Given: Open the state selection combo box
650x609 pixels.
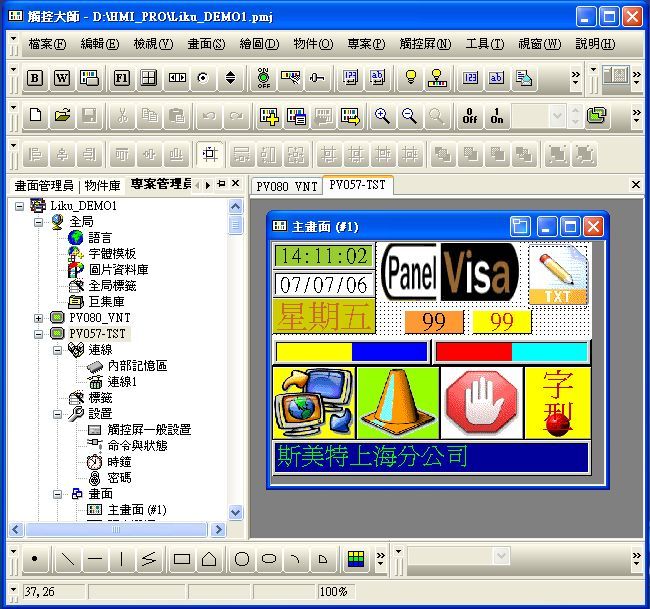Looking at the screenshot, I should click(544, 116).
